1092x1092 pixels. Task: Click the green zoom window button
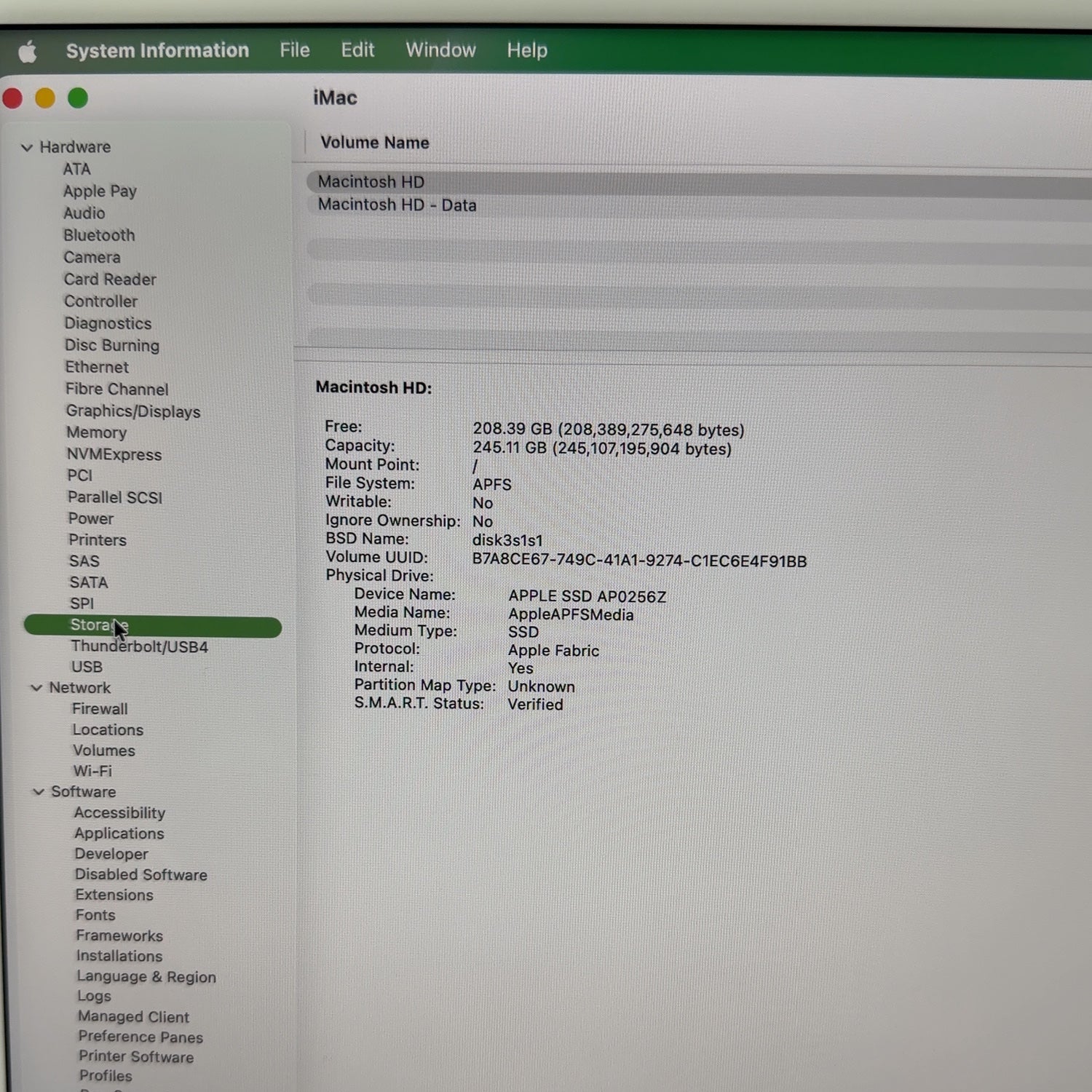(78, 98)
